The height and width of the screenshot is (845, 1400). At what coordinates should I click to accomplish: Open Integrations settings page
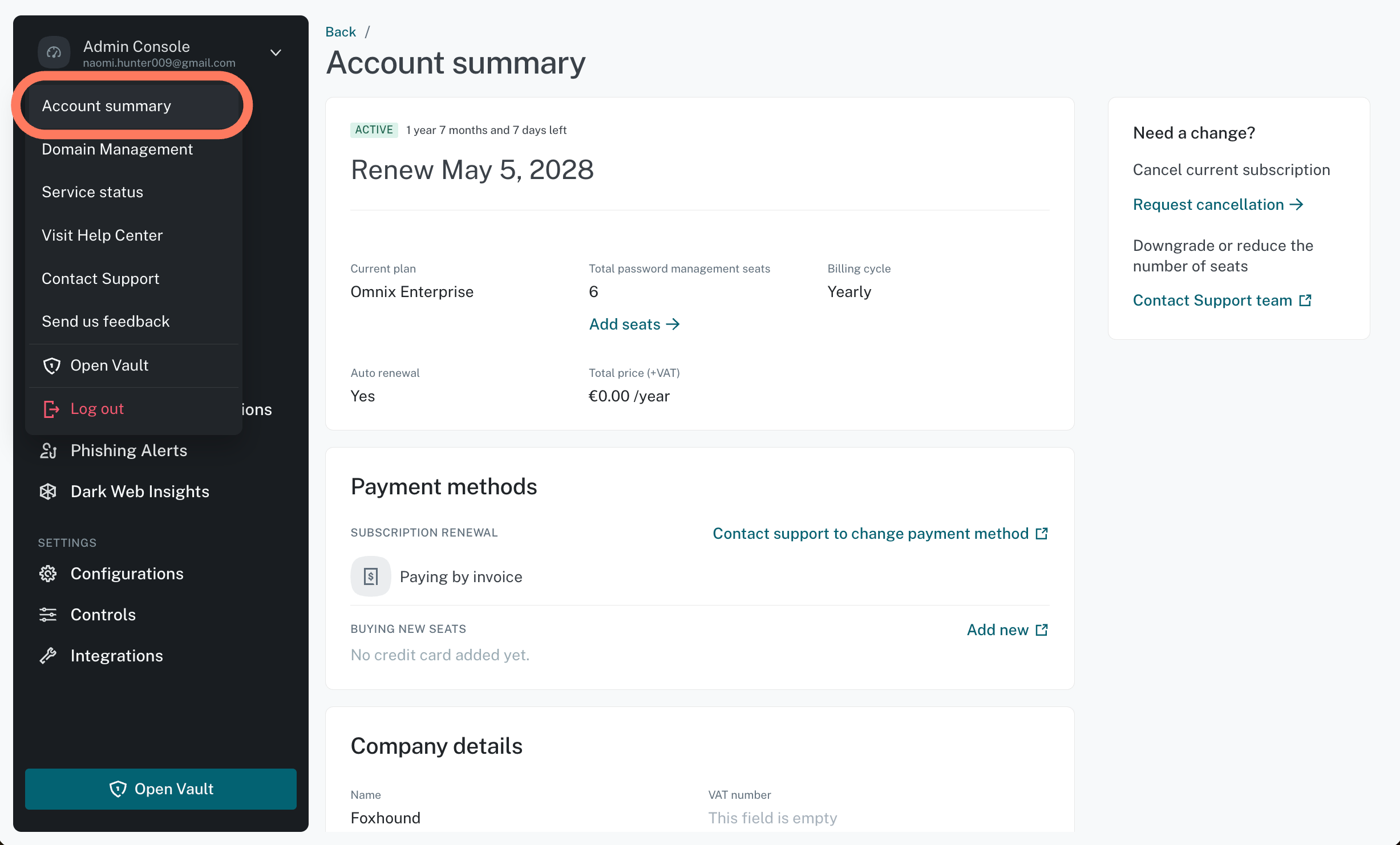pos(117,656)
